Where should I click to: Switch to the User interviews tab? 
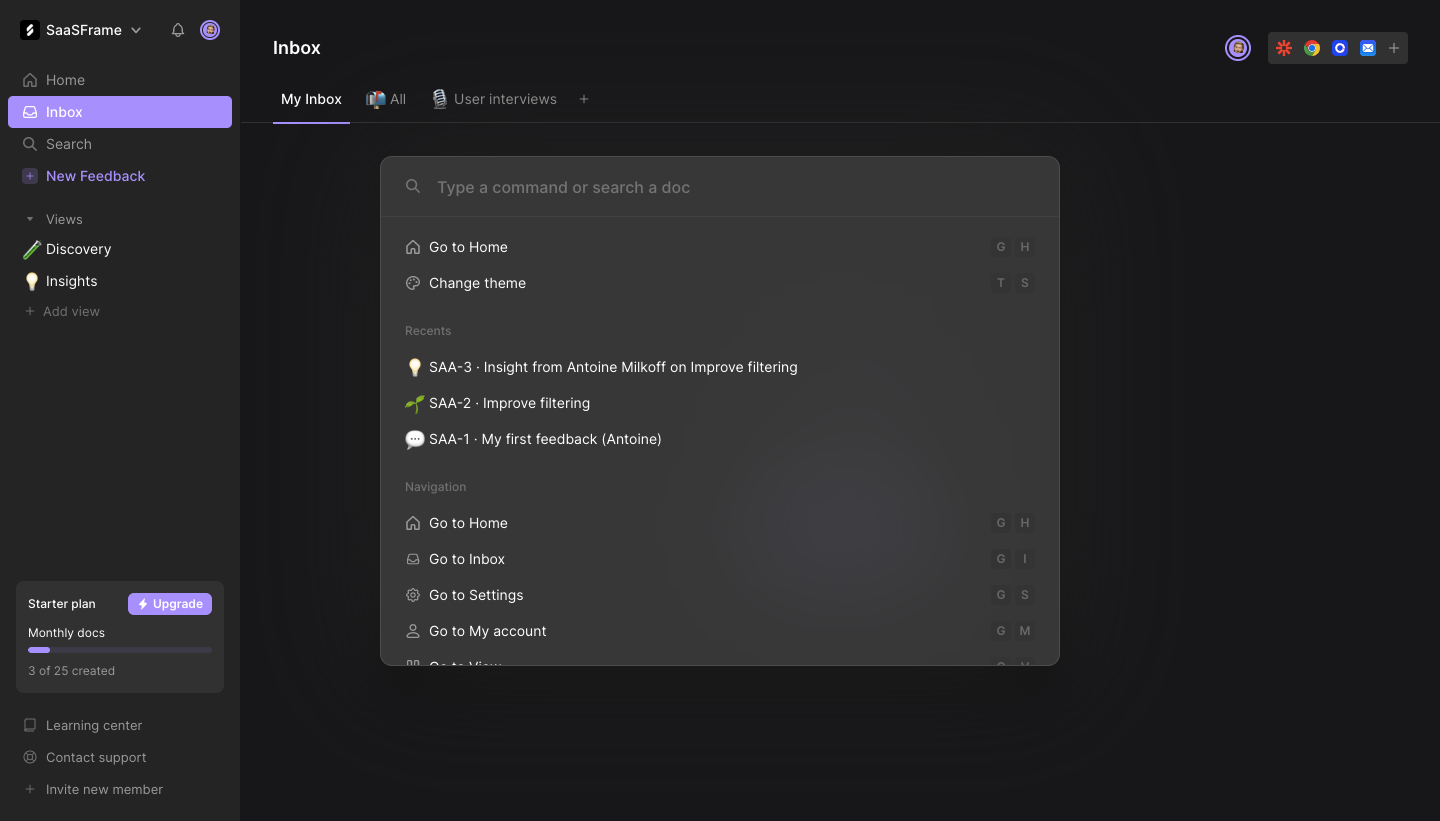pyautogui.click(x=494, y=99)
